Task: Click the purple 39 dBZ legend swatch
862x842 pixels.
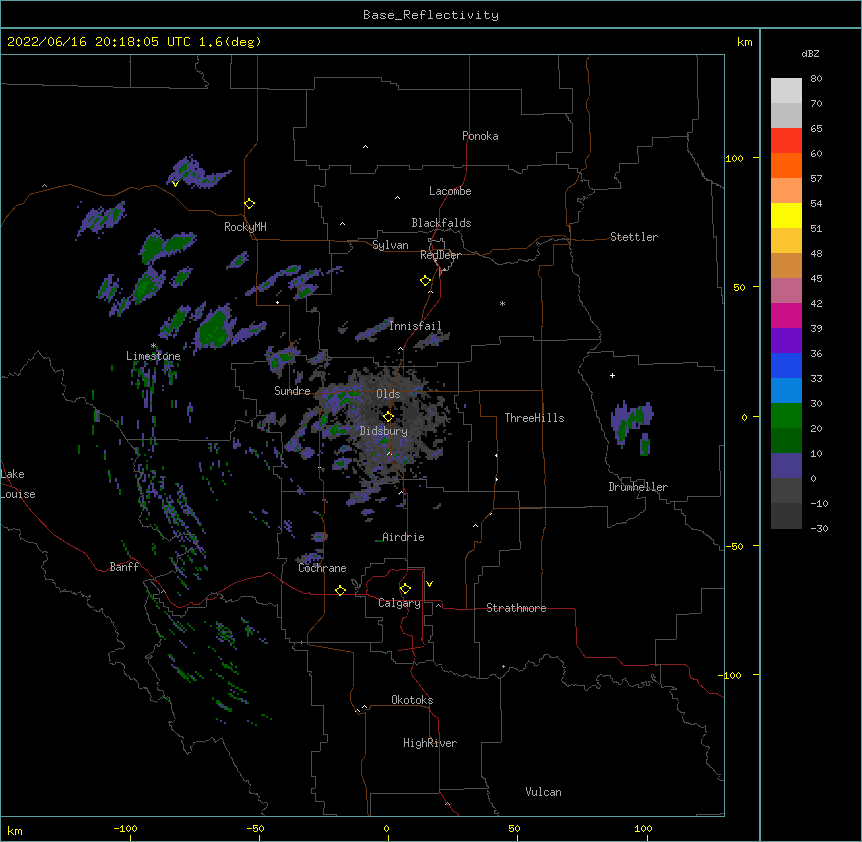Action: [786, 341]
